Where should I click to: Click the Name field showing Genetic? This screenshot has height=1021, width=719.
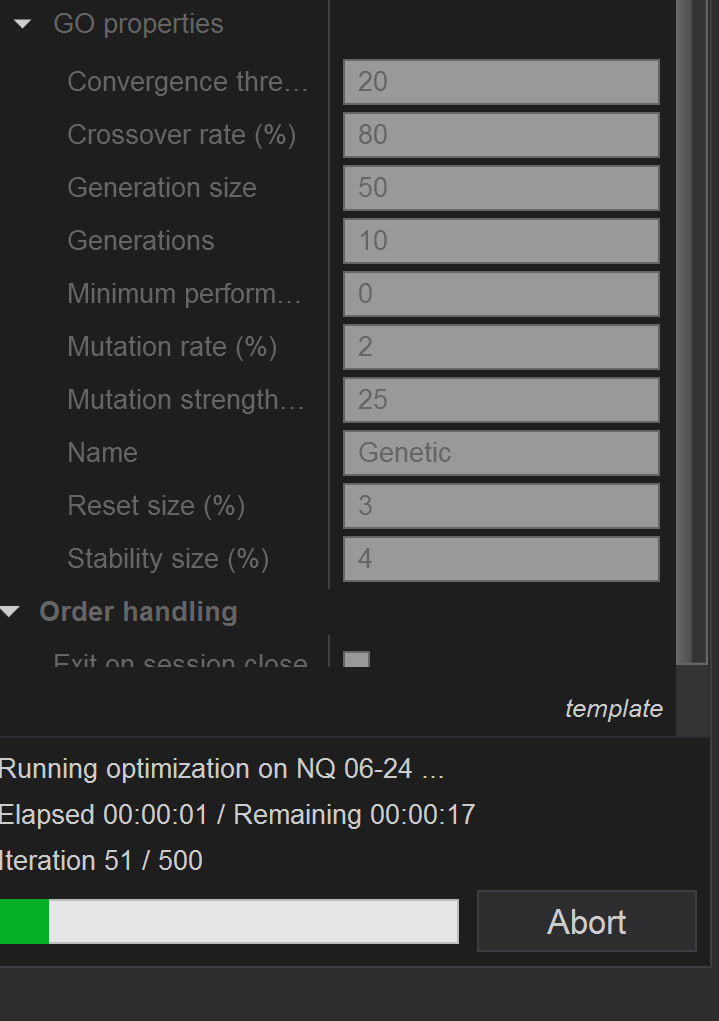[500, 452]
